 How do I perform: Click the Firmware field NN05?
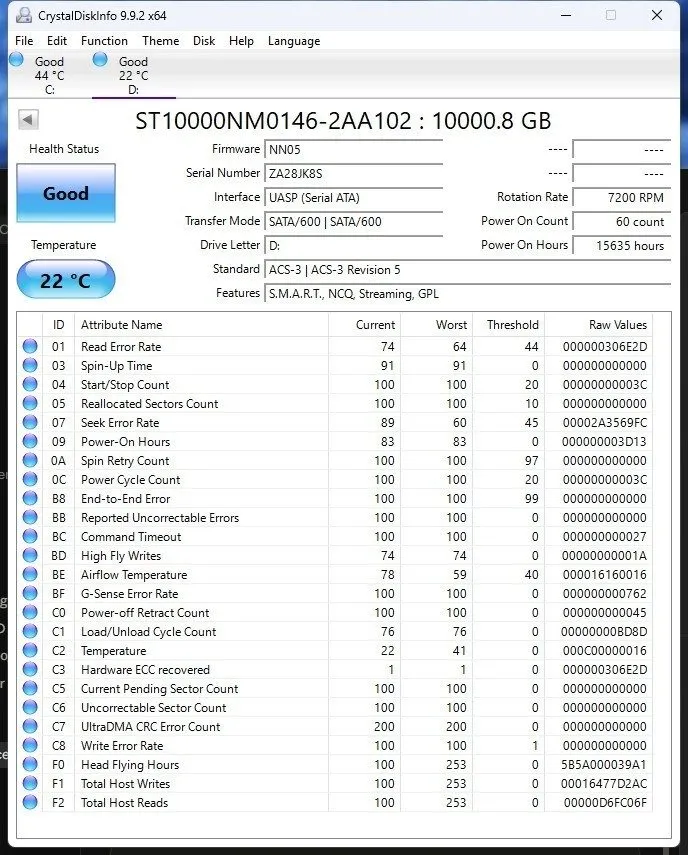point(353,149)
